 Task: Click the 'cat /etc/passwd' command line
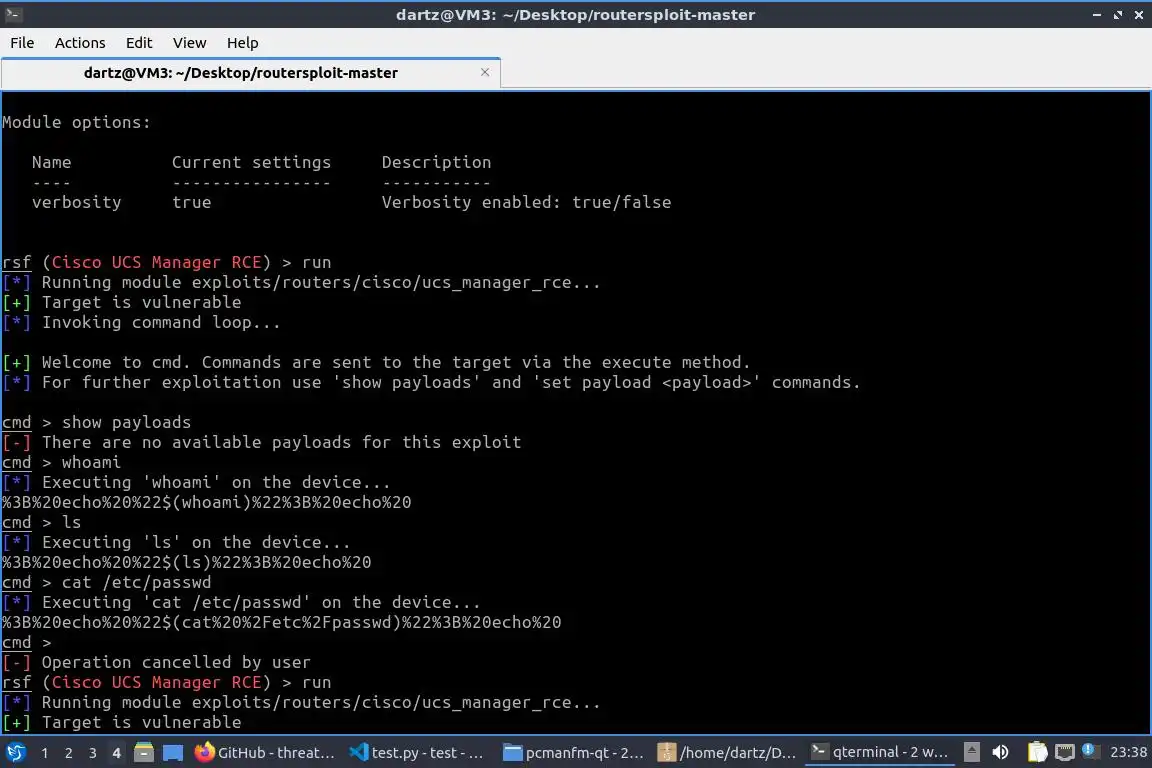(107, 583)
